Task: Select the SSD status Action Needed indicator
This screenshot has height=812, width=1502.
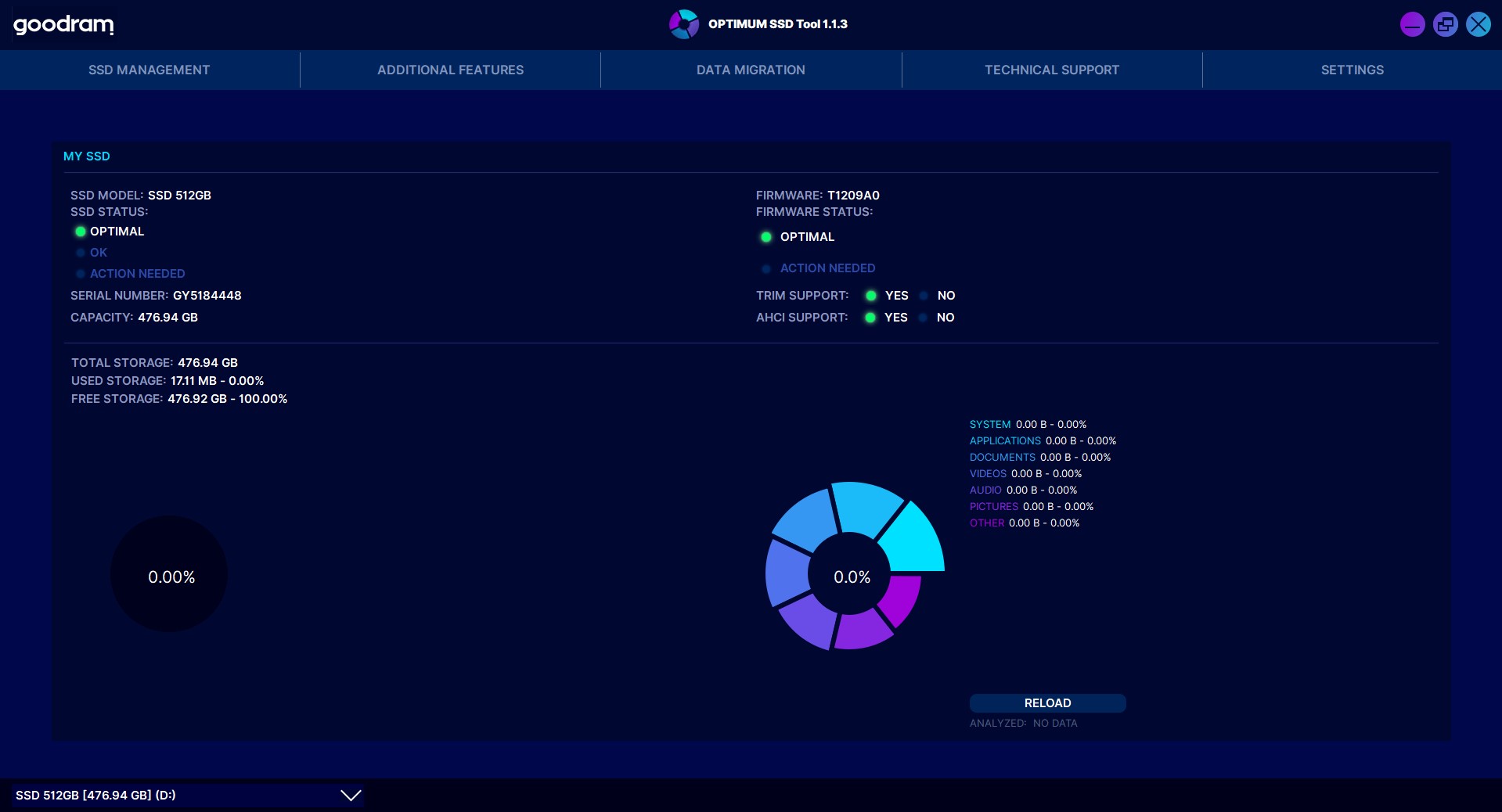Action: coord(80,274)
